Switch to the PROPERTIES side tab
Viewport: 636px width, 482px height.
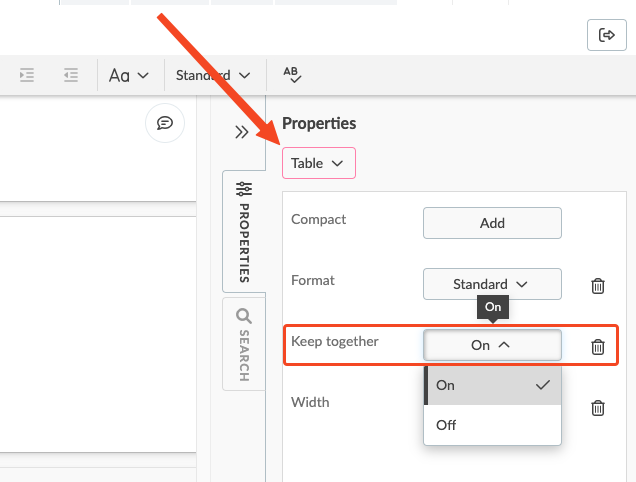coord(244,231)
